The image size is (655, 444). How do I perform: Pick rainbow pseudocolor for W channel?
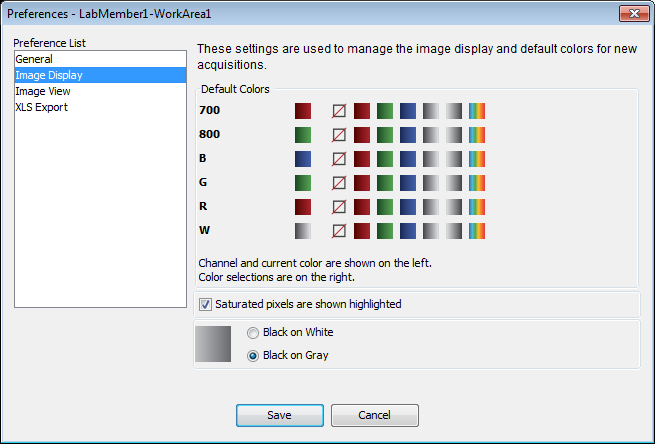point(477,231)
